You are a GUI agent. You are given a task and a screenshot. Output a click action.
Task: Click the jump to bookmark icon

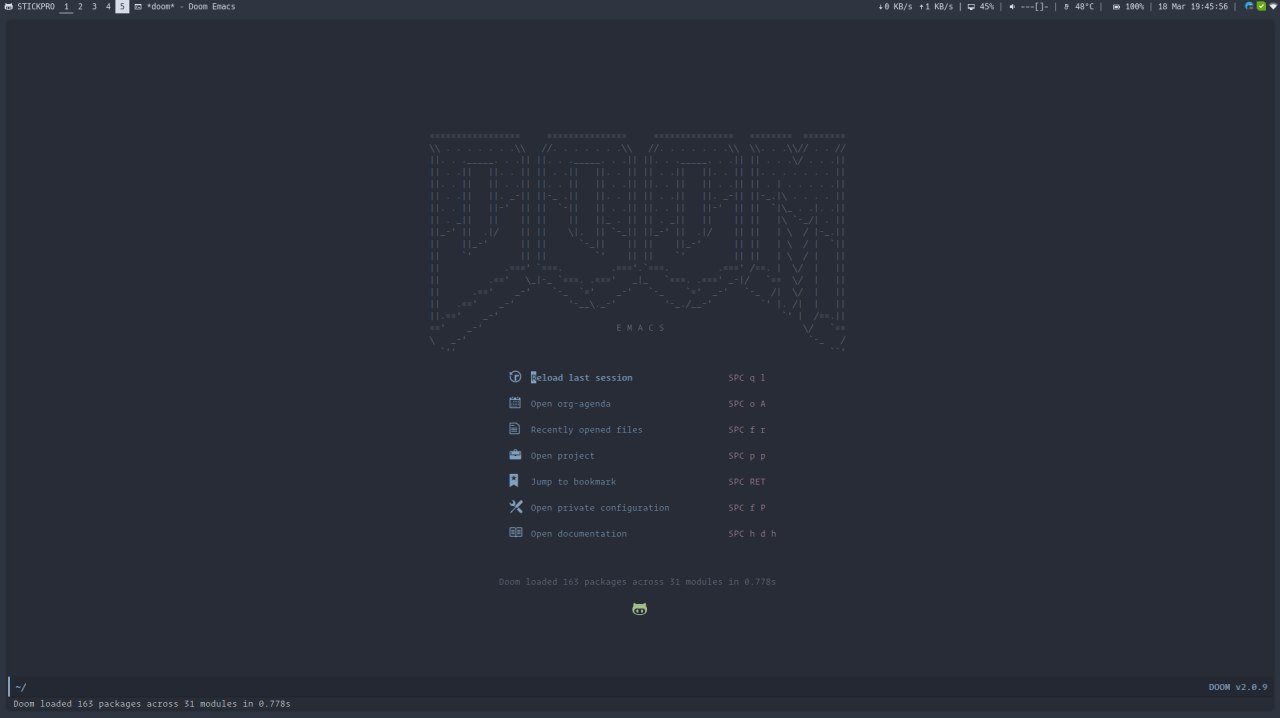tap(514, 481)
